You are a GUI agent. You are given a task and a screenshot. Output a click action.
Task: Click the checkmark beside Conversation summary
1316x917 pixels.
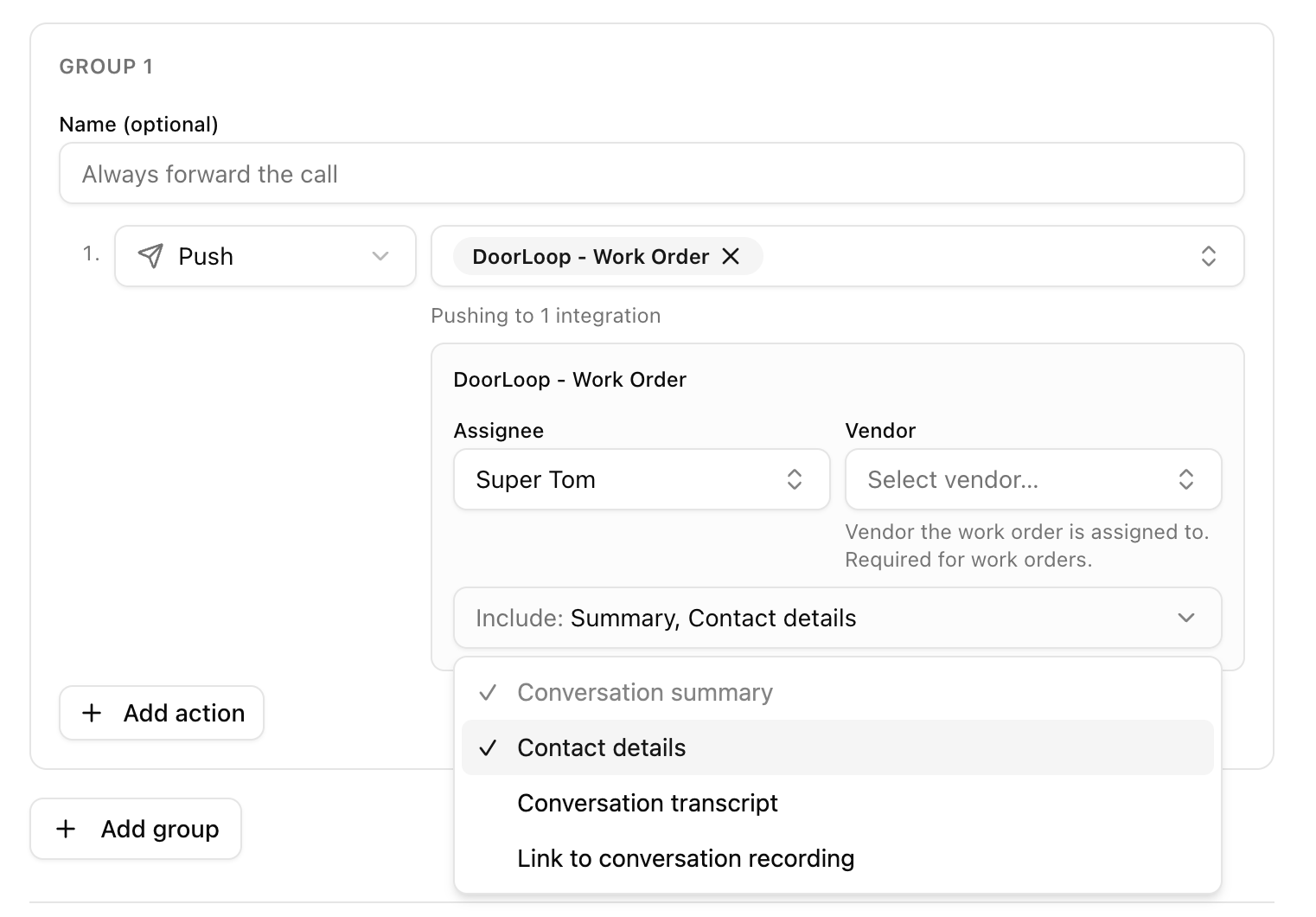click(488, 692)
